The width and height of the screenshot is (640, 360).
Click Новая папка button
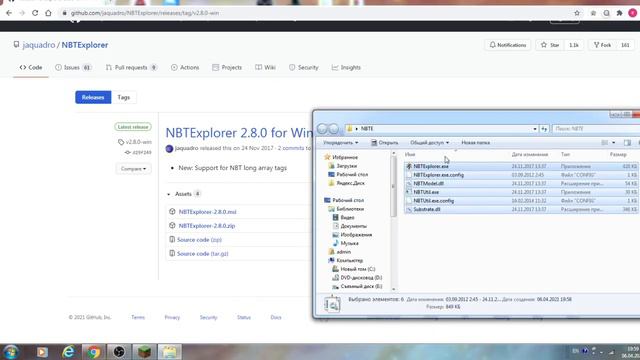(476, 143)
